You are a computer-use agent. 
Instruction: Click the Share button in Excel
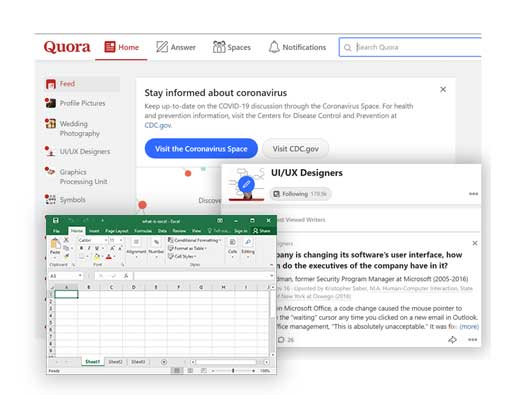(x=262, y=231)
